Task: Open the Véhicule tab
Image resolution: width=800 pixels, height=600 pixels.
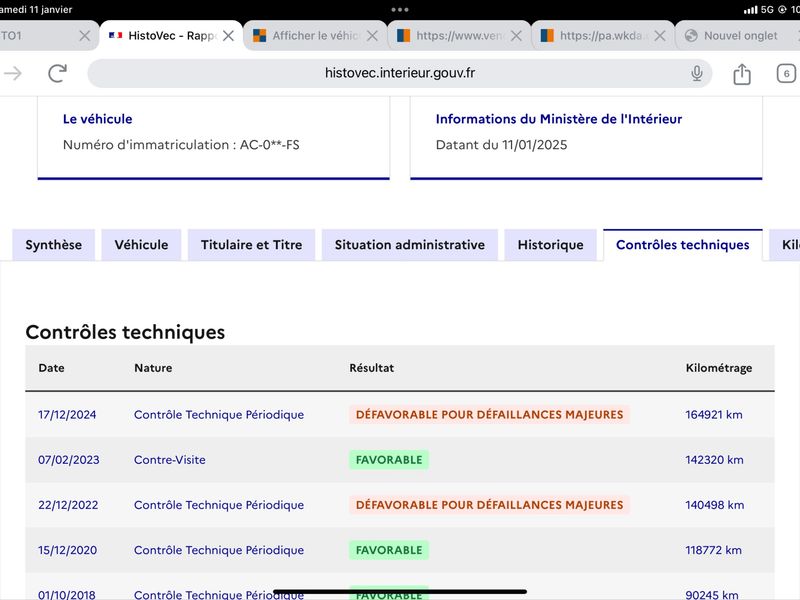Action: click(x=141, y=245)
